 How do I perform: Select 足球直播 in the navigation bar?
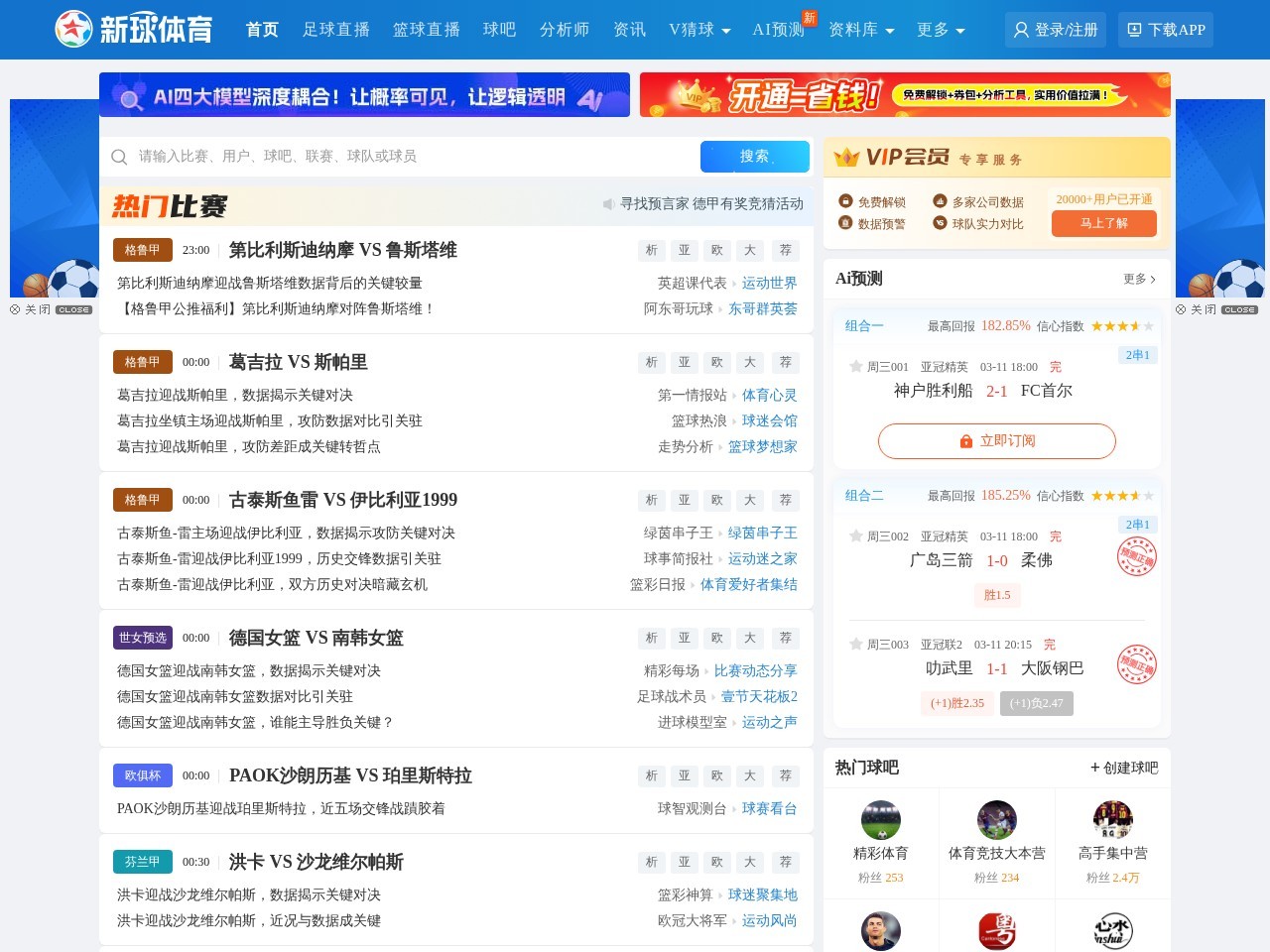click(336, 30)
